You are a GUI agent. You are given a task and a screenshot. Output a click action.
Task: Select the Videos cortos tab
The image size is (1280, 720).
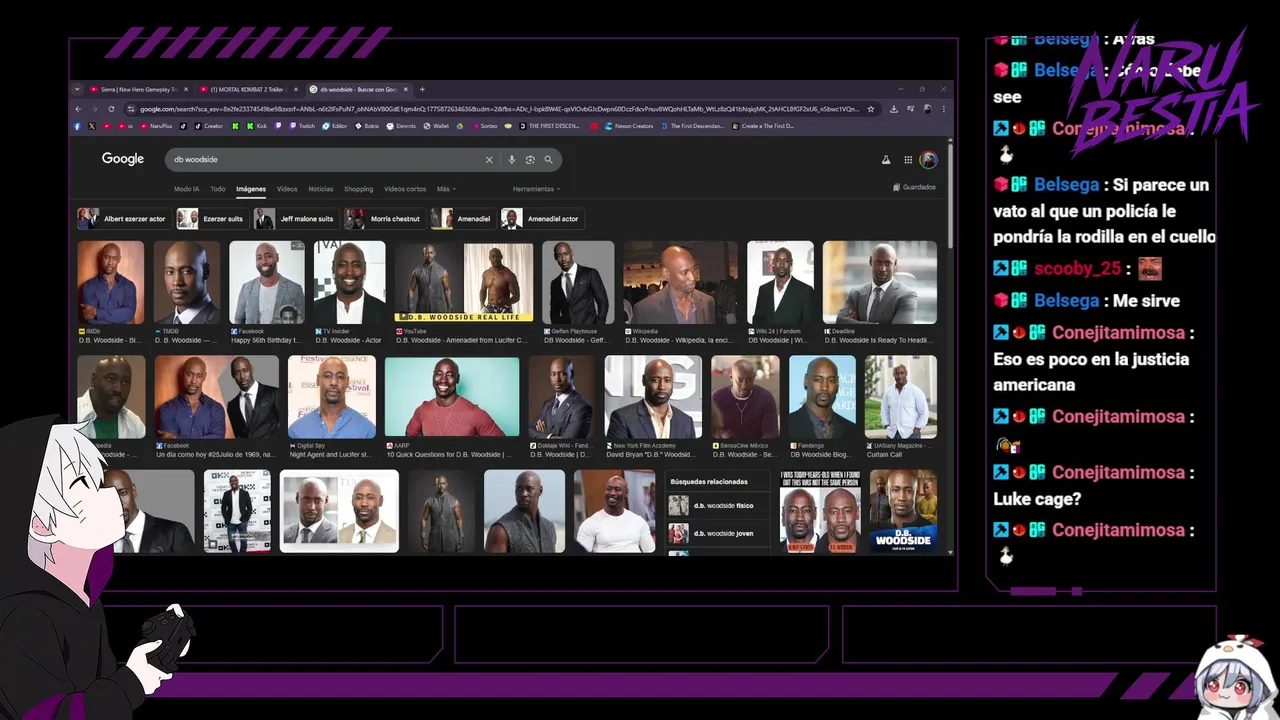coord(405,189)
